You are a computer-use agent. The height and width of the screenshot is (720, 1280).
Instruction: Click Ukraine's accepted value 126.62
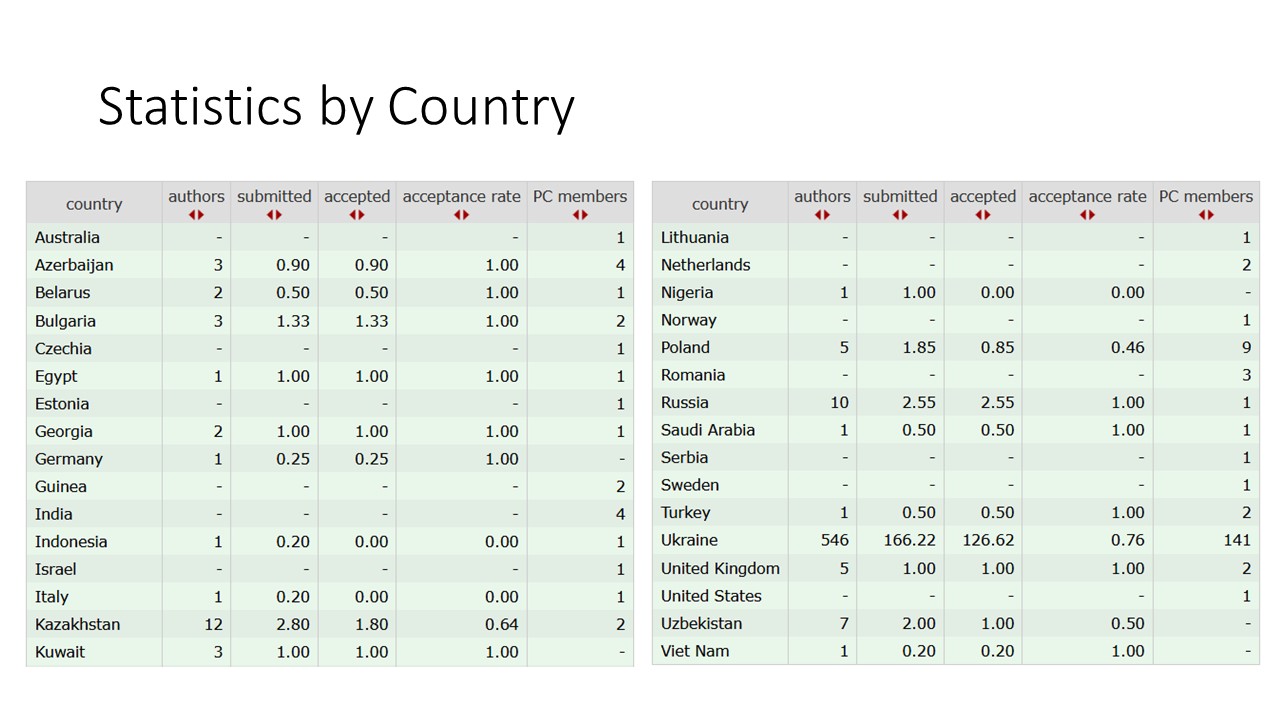[x=988, y=540]
